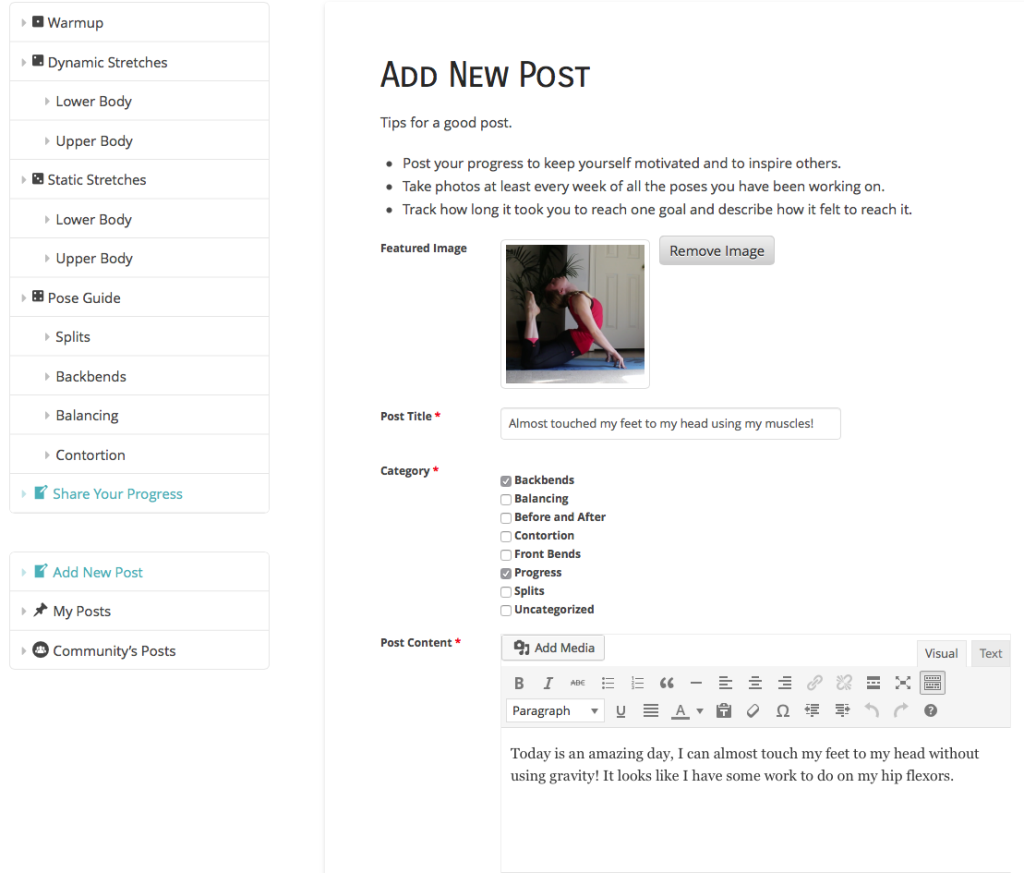
Task: Align text left
Action: pos(726,683)
